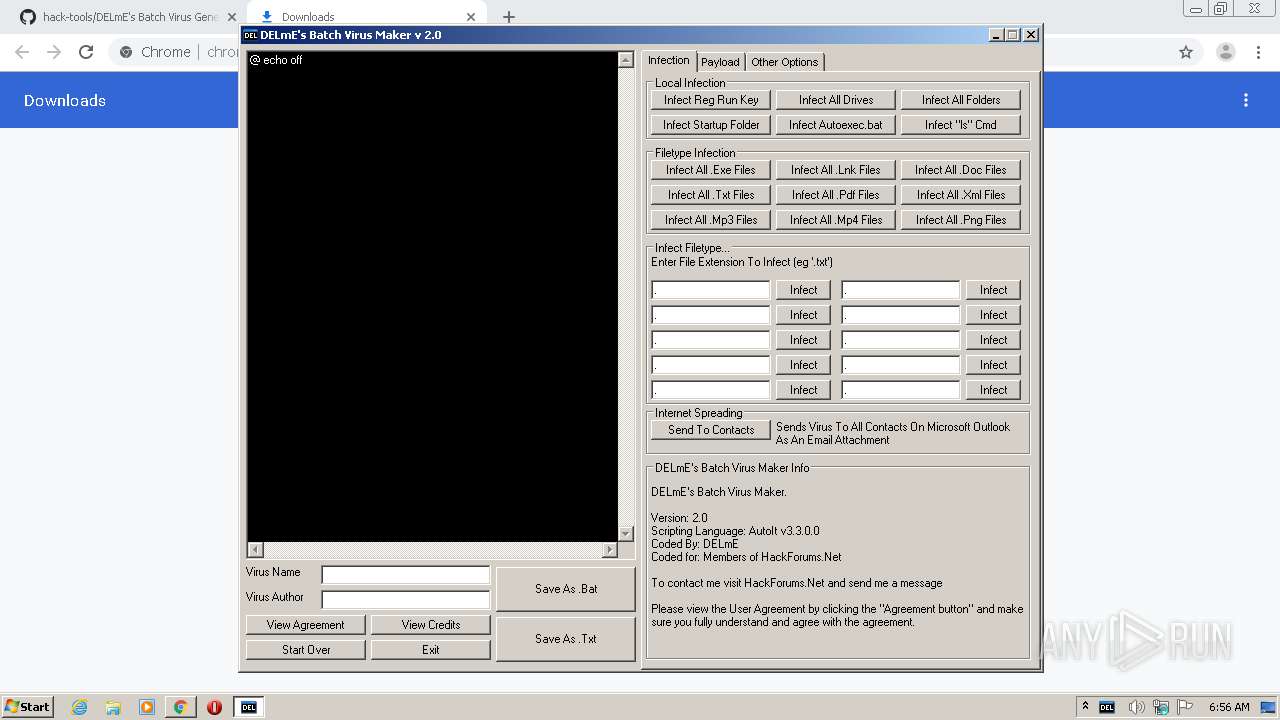Screen dimensions: 1280x720
Task: Focus the first left file extension field
Action: point(711,290)
